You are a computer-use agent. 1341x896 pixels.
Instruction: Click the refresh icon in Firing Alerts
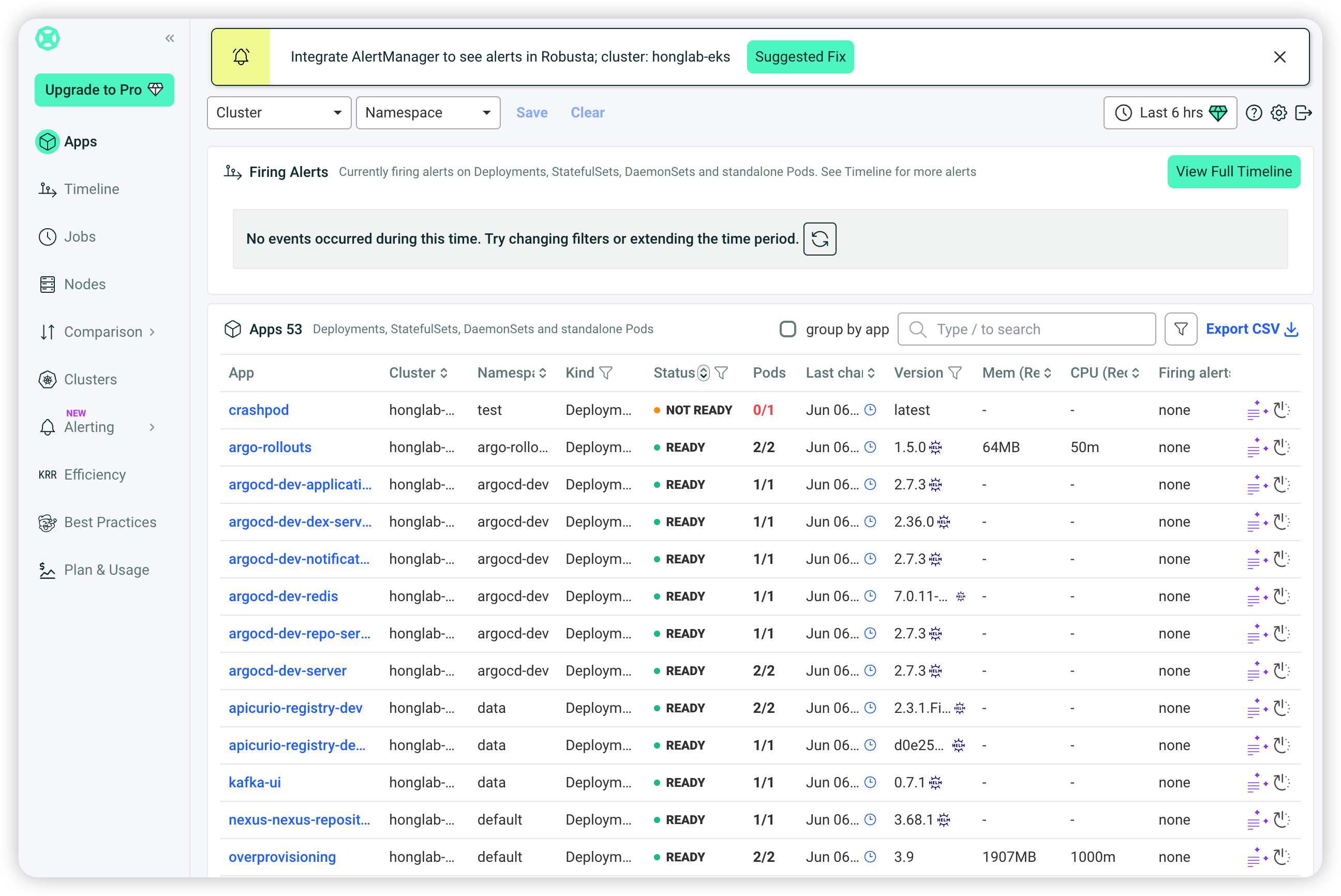click(x=820, y=239)
